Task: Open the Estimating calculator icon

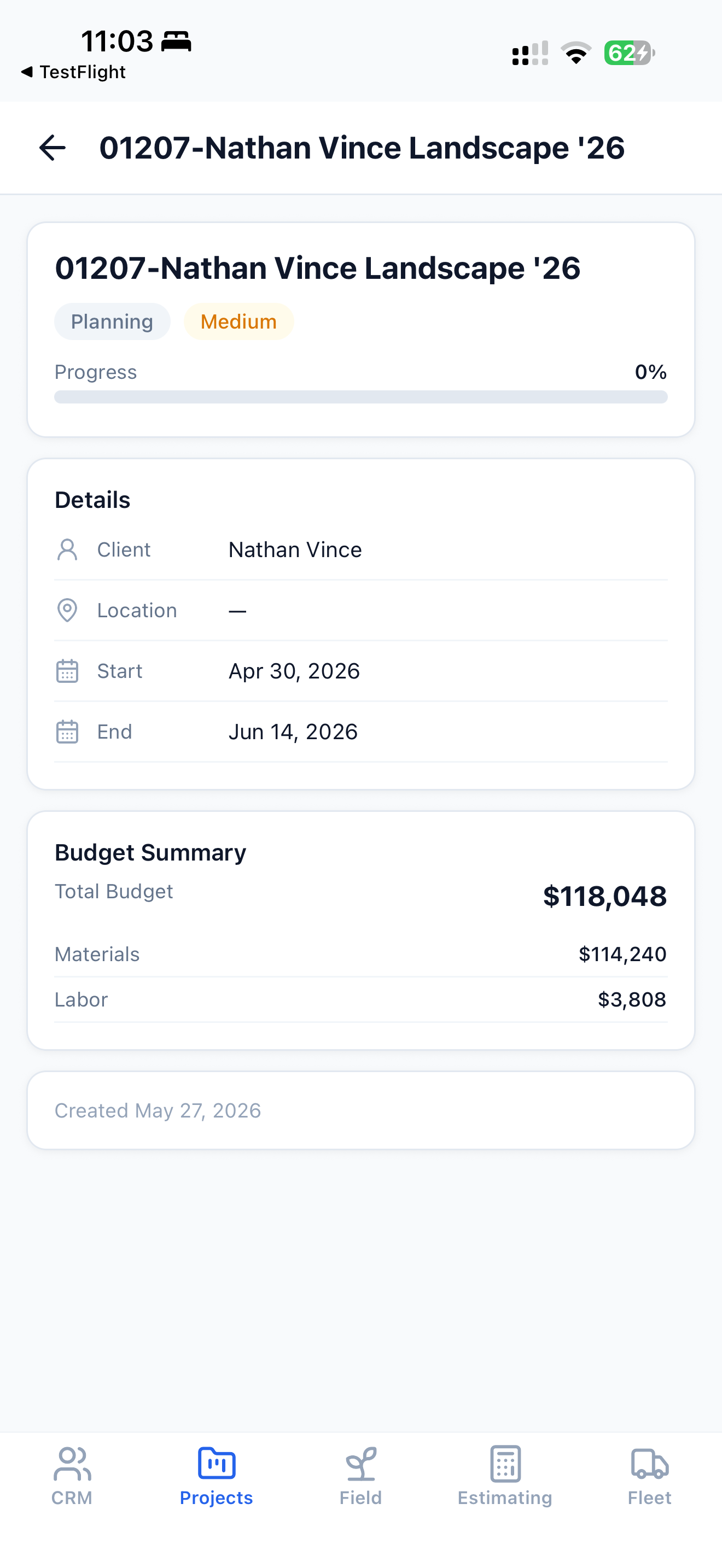Action: 505,1464
